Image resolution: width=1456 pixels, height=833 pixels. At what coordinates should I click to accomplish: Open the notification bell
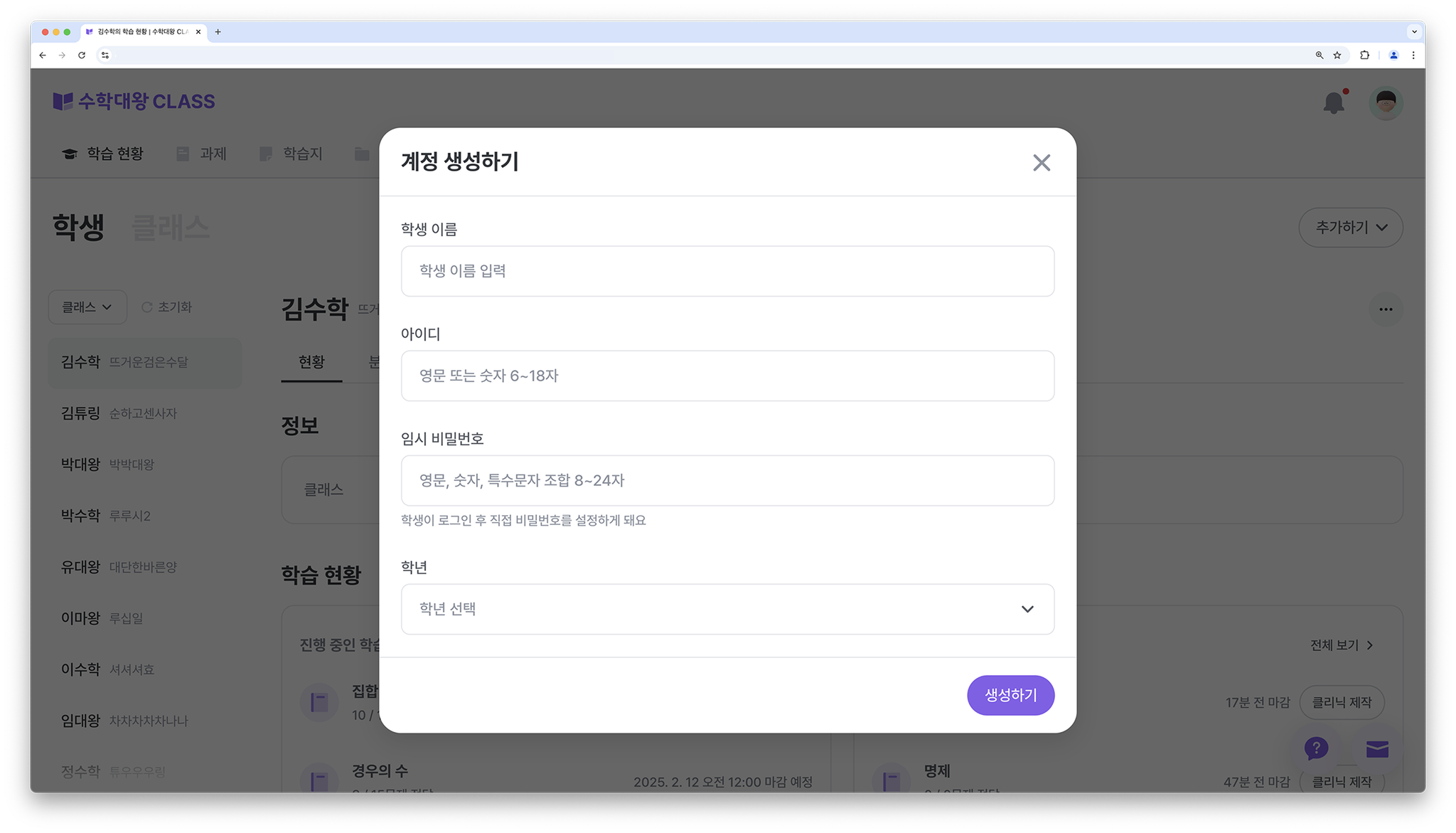1334,102
